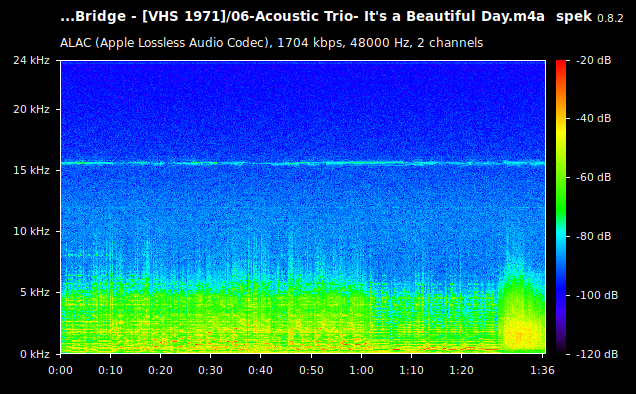Screen dimensions: 636x394
Task: Click the '0:50' time axis label
Action: click(x=312, y=370)
